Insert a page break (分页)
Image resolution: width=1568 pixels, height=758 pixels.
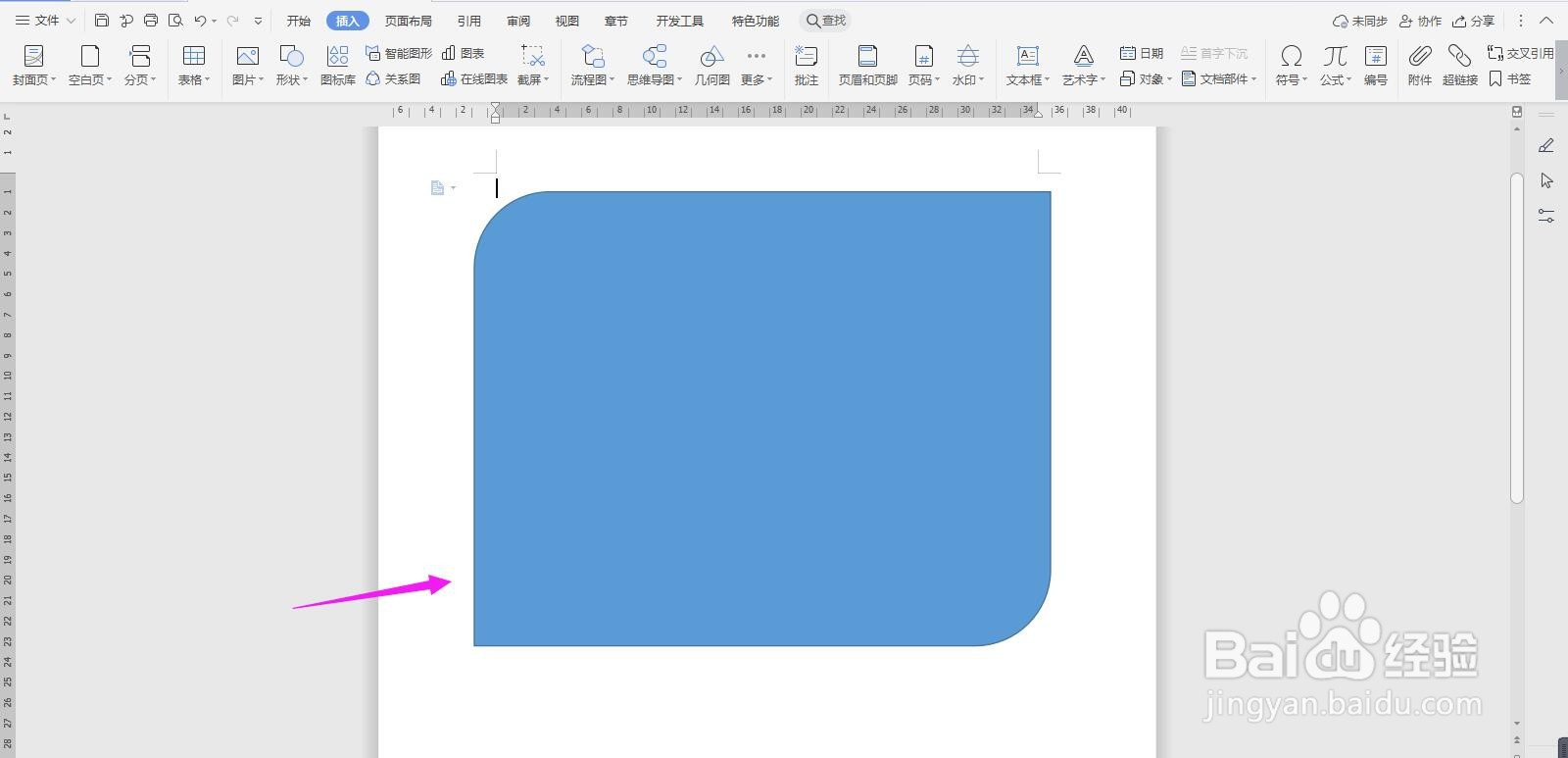click(140, 66)
